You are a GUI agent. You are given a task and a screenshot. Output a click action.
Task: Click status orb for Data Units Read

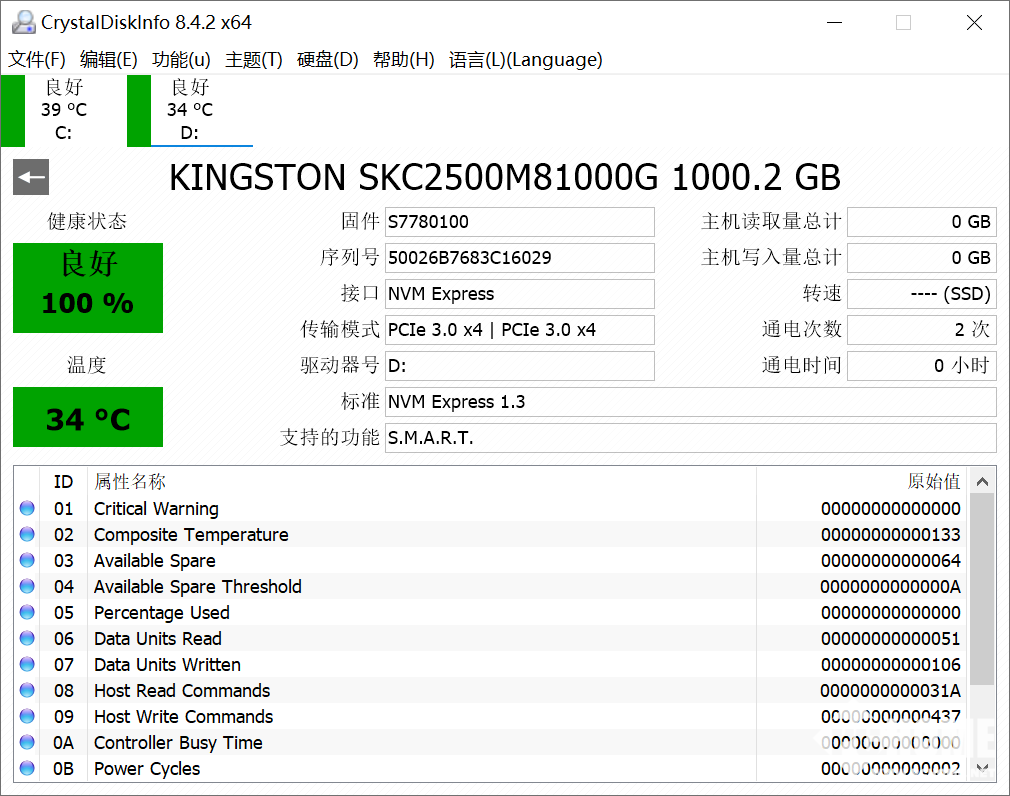[27, 638]
